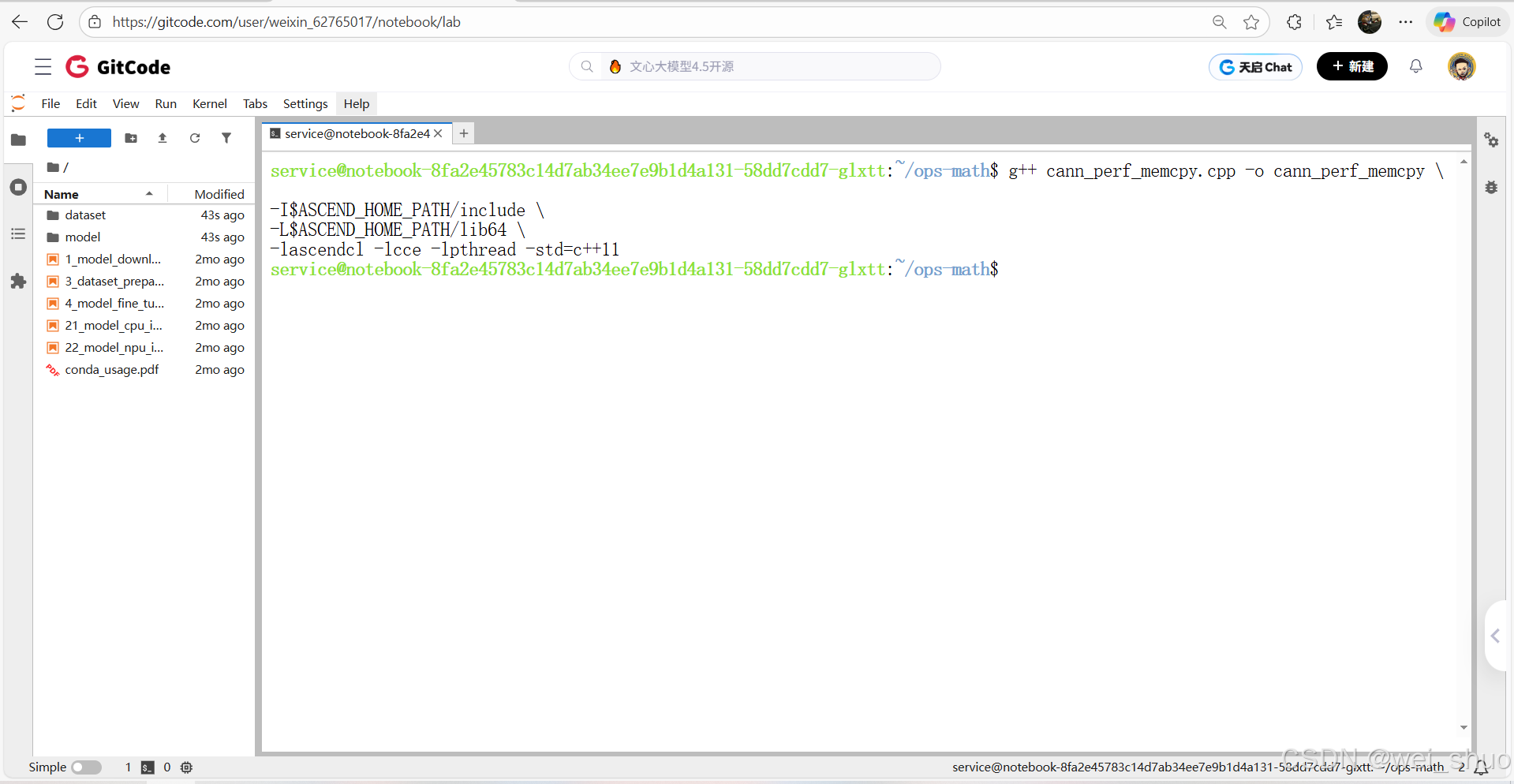This screenshot has height=784, width=1514.
Task: Click the terminal count status icon
Action: click(148, 767)
